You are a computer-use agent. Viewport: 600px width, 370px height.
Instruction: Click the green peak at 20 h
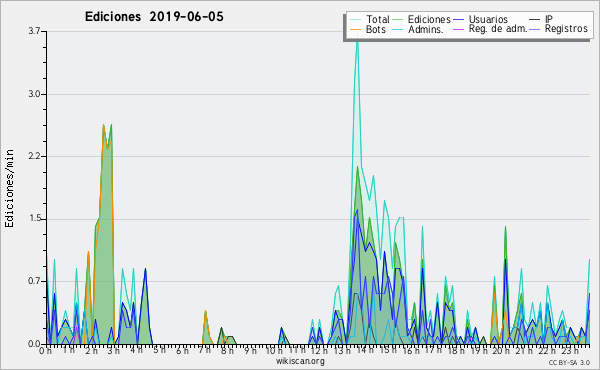(x=505, y=227)
